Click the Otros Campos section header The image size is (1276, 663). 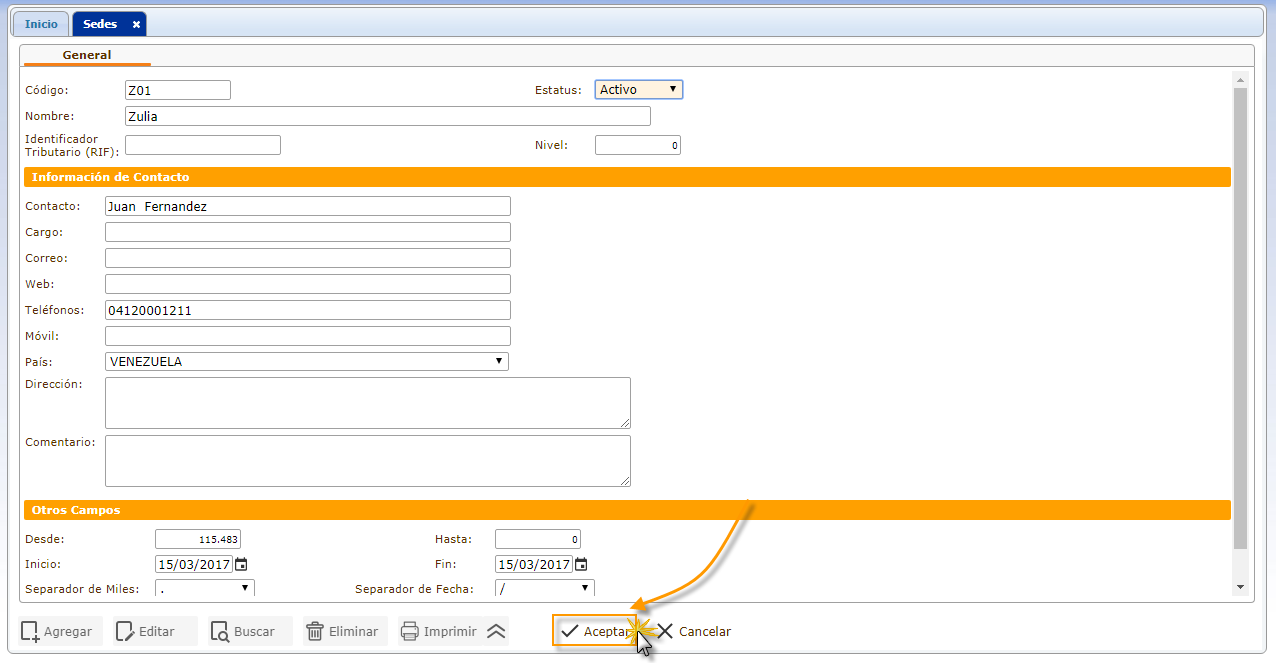(x=627, y=510)
